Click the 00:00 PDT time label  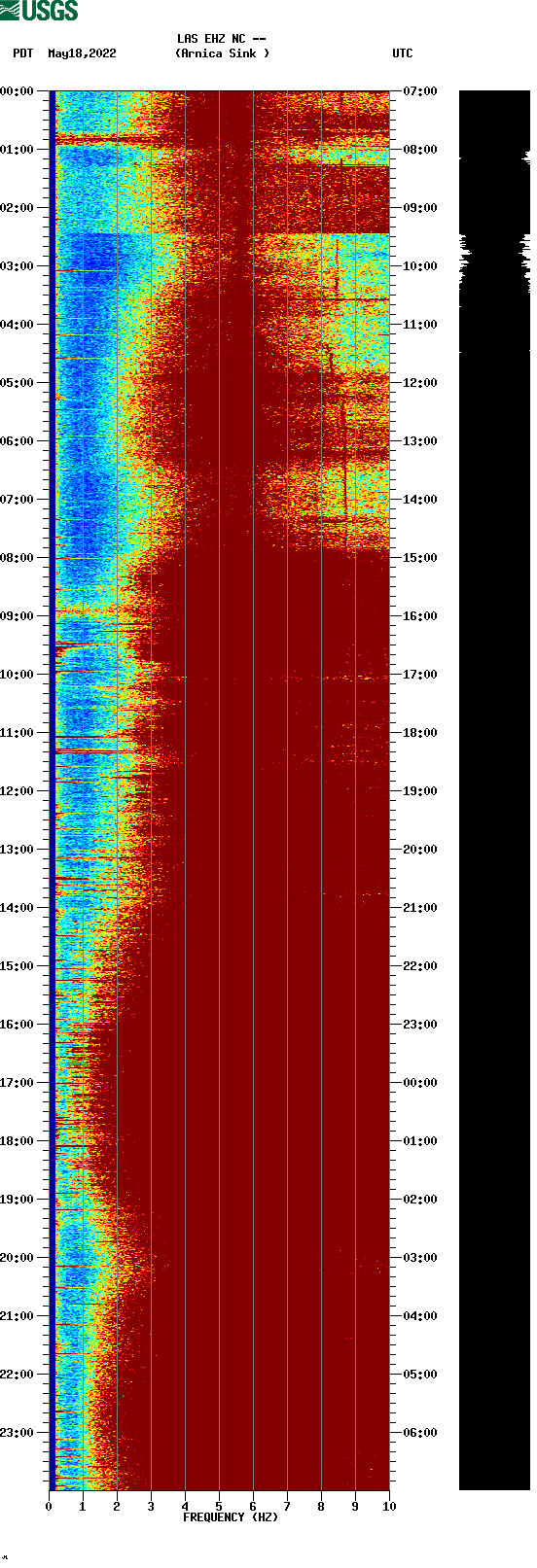pyautogui.click(x=18, y=91)
